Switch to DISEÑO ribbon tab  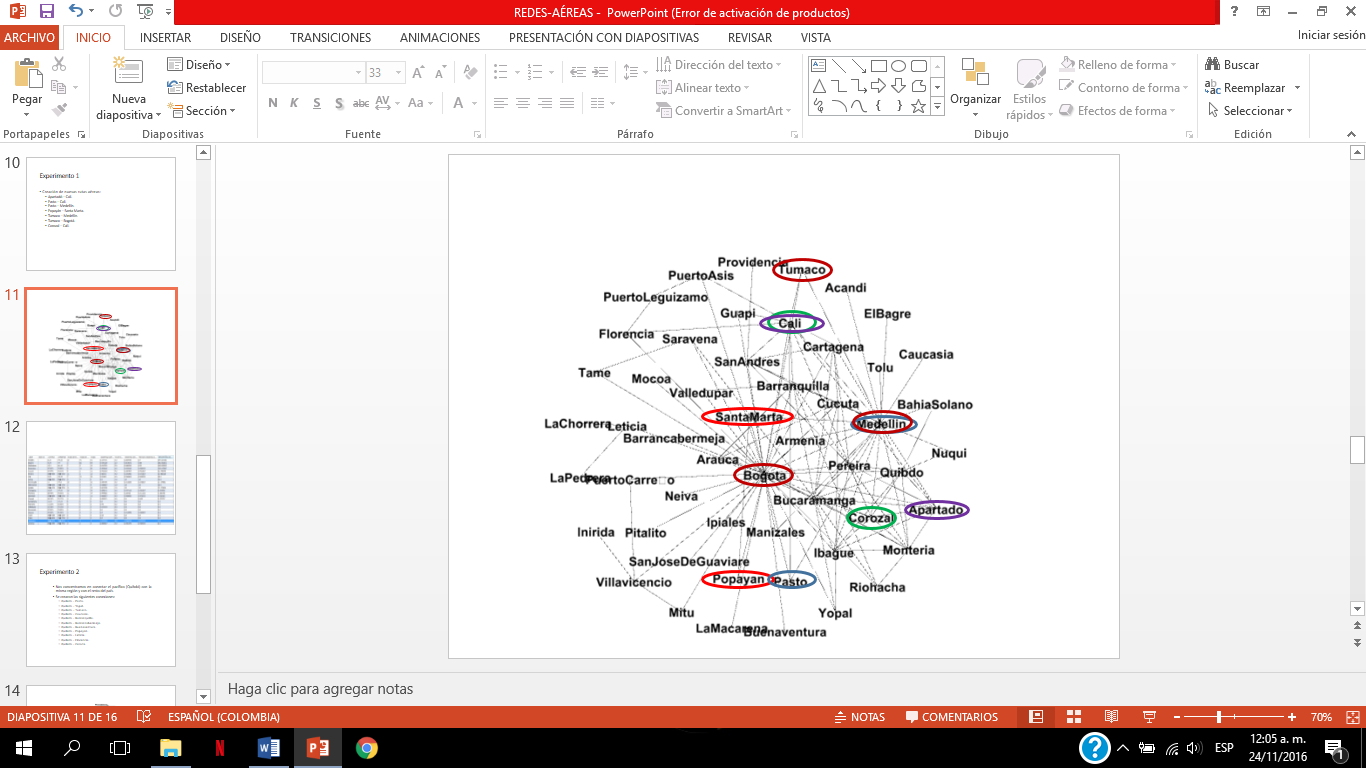pyautogui.click(x=240, y=37)
